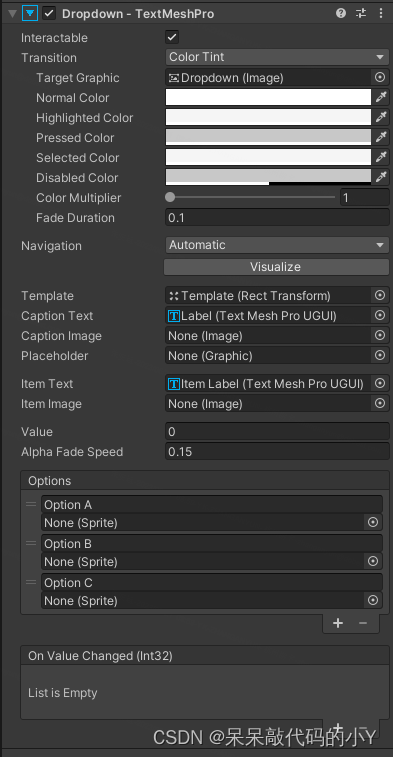Open the component preset settings icon

[361, 14]
